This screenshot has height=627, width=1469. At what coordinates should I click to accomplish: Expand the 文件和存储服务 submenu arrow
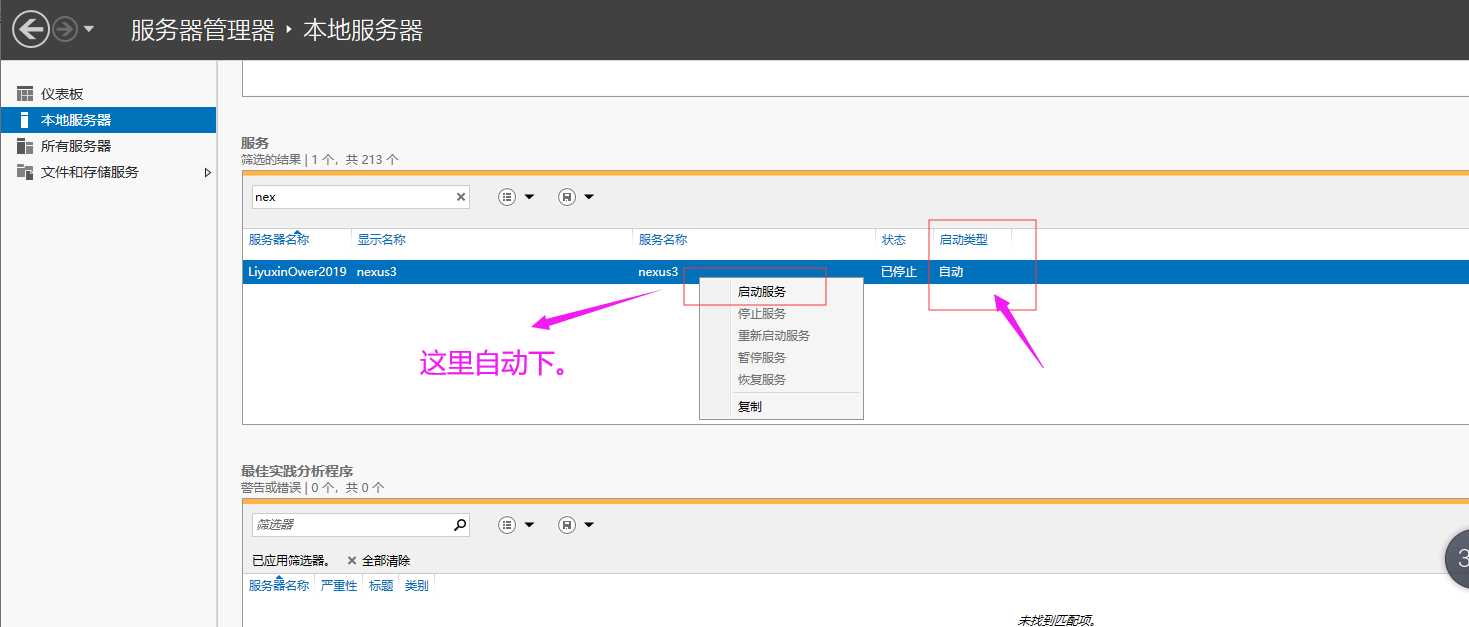208,172
